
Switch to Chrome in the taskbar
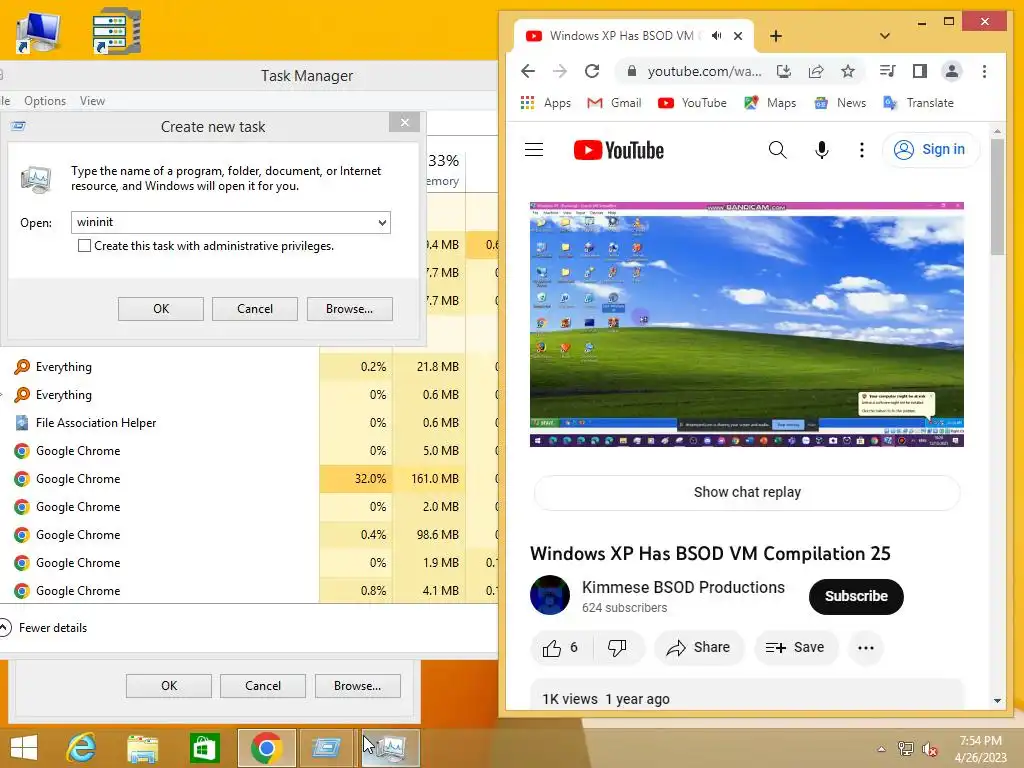(x=266, y=748)
